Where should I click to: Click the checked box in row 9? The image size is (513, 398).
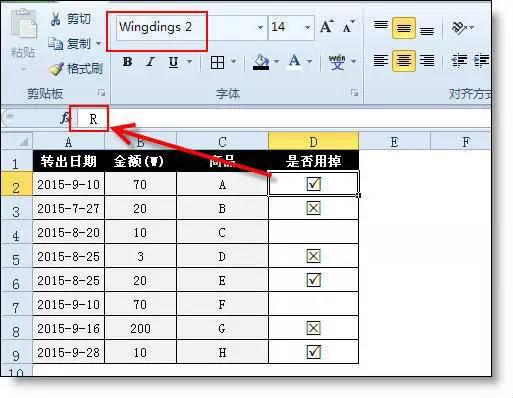click(313, 352)
